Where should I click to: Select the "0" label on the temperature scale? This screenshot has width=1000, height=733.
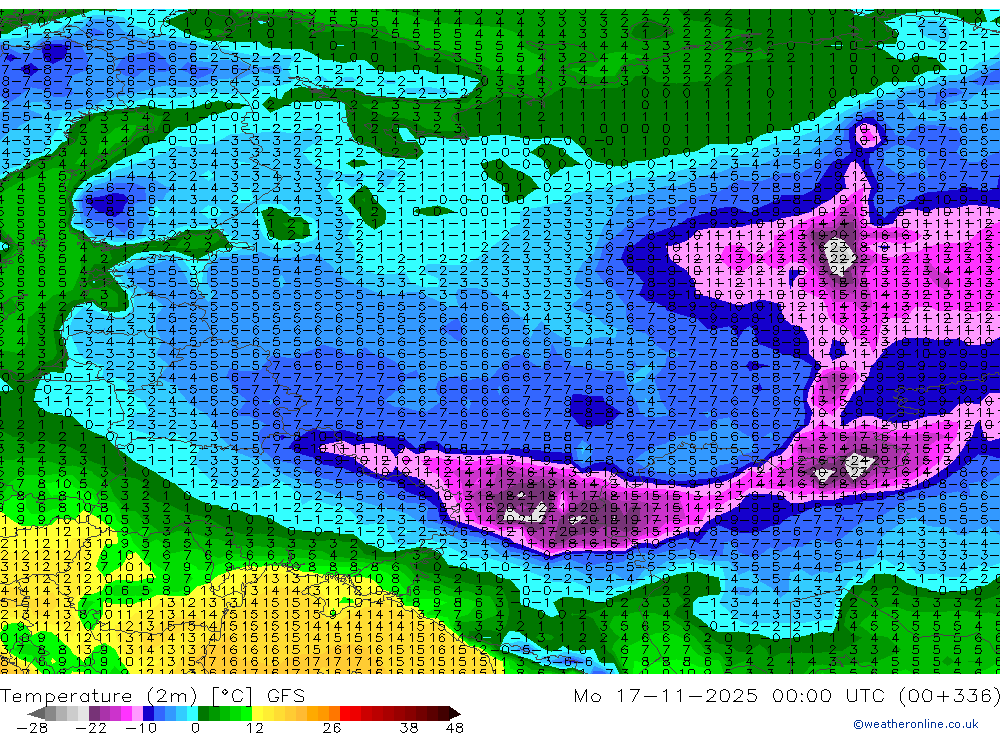(x=196, y=727)
